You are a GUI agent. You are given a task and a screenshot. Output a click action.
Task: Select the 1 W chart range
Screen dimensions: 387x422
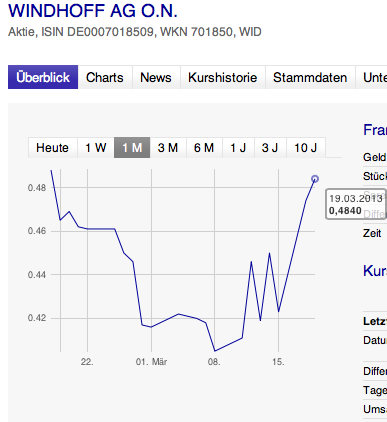tap(96, 147)
